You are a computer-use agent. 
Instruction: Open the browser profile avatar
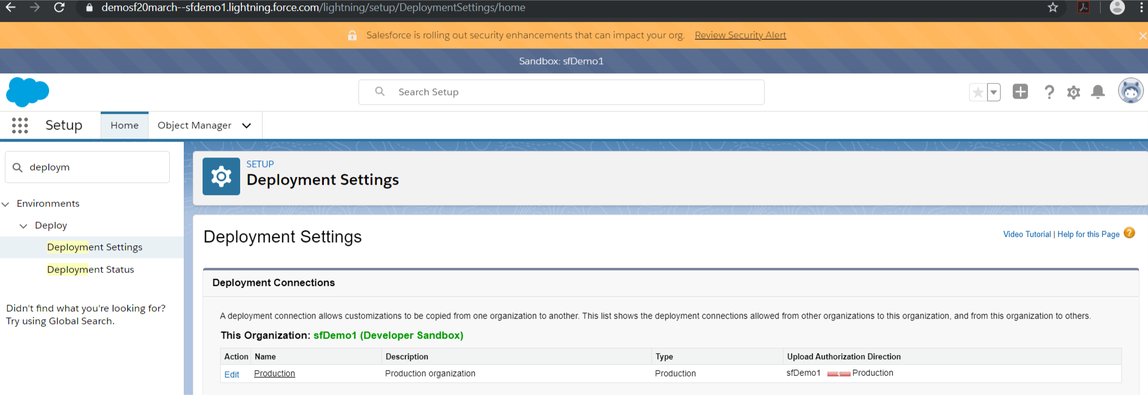point(1117,7)
